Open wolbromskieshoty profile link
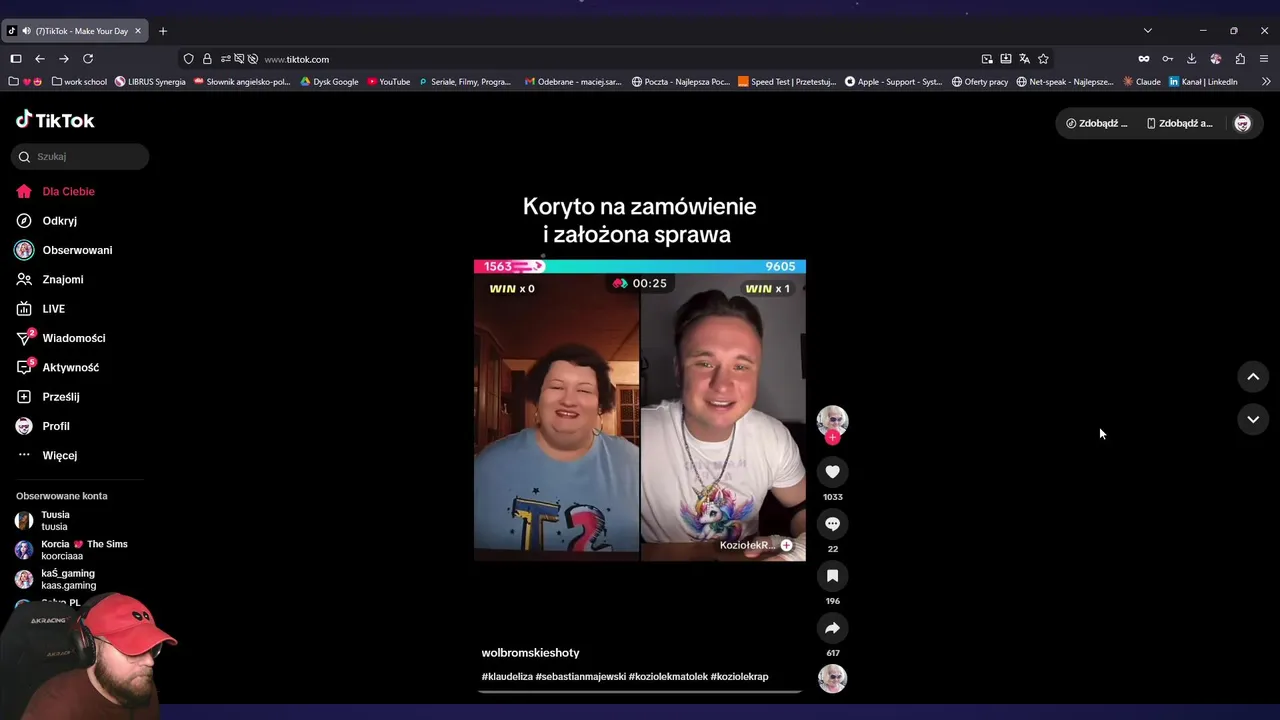 530,653
